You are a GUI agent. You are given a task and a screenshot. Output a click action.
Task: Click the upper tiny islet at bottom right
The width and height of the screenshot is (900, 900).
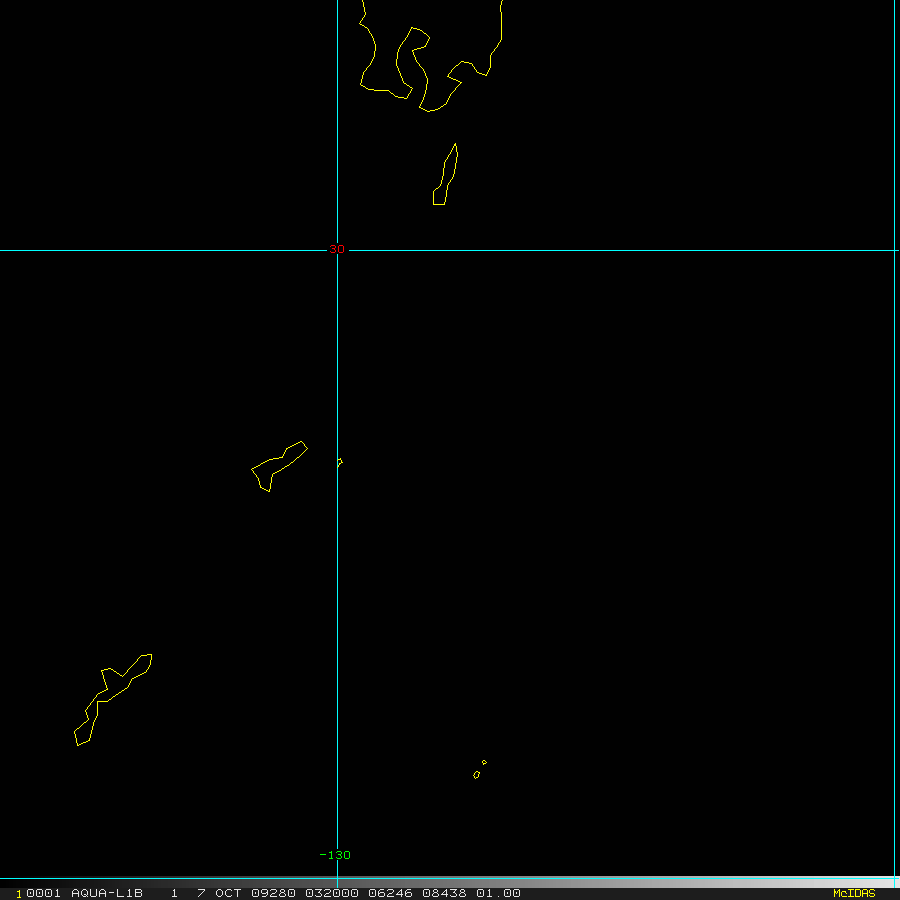484,762
